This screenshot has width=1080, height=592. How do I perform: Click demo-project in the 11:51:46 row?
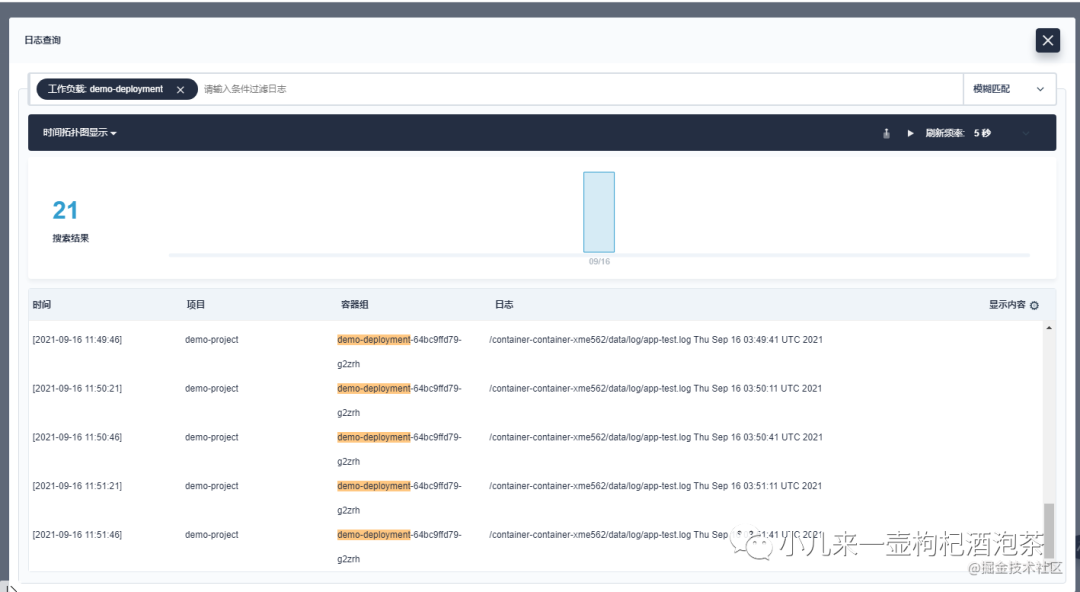211,535
